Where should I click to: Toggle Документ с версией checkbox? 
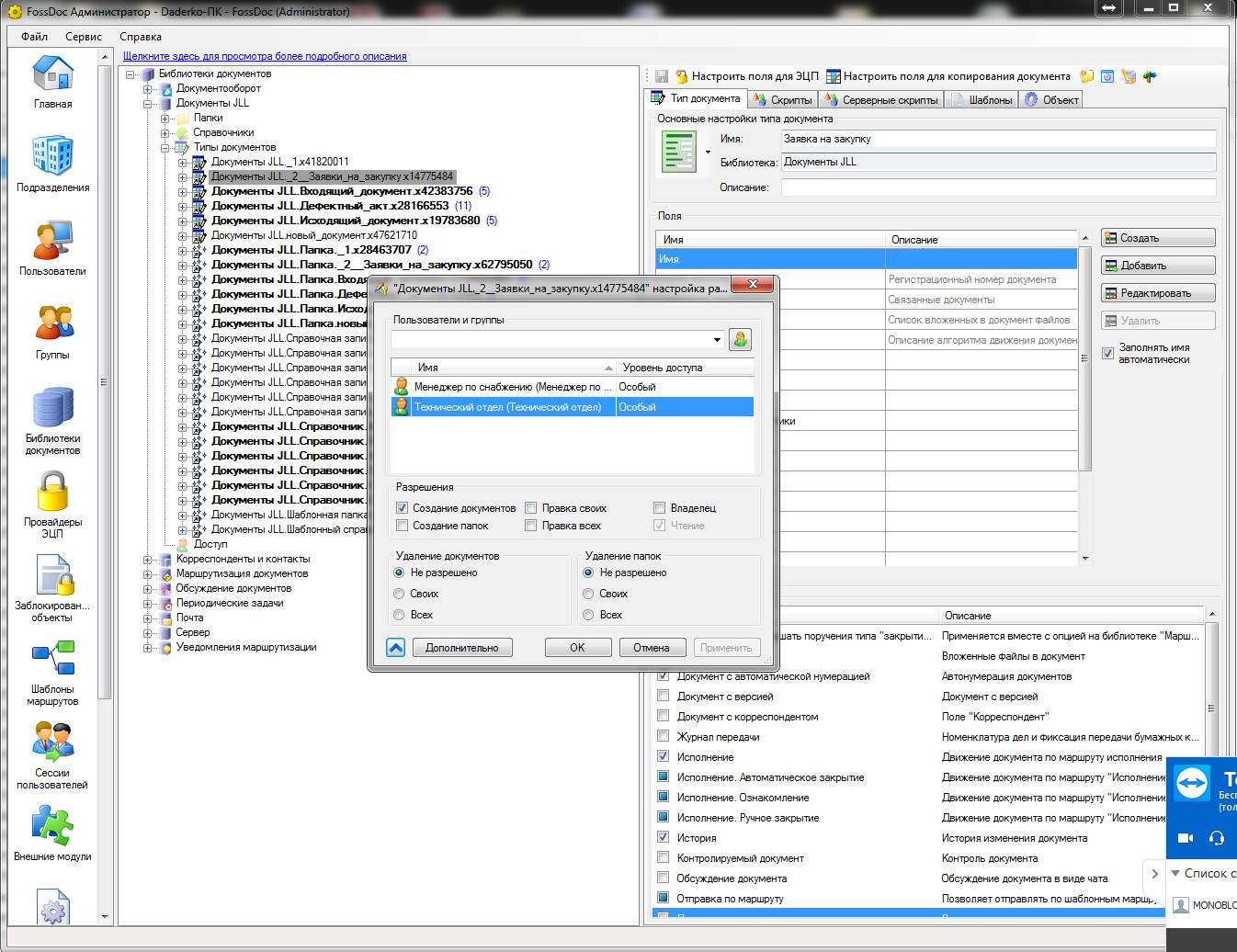[663, 697]
